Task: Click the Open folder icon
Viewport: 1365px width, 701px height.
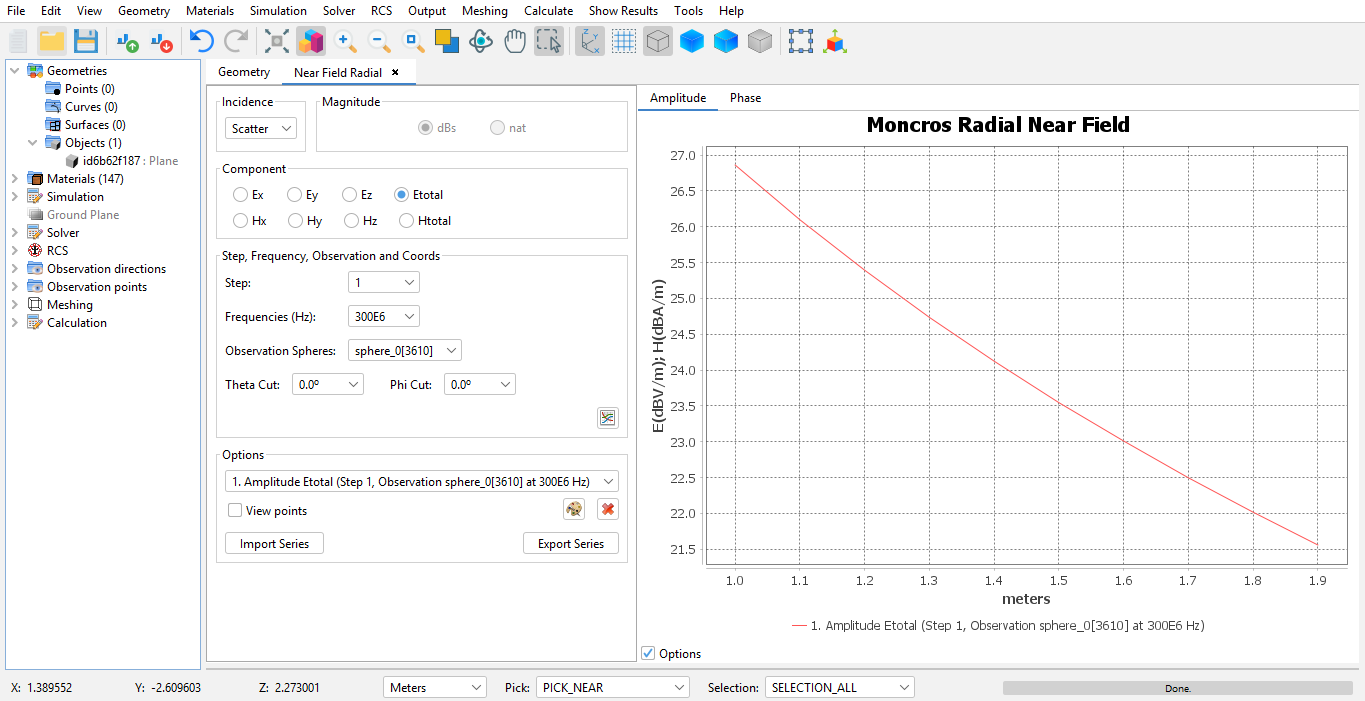Action: pos(52,41)
